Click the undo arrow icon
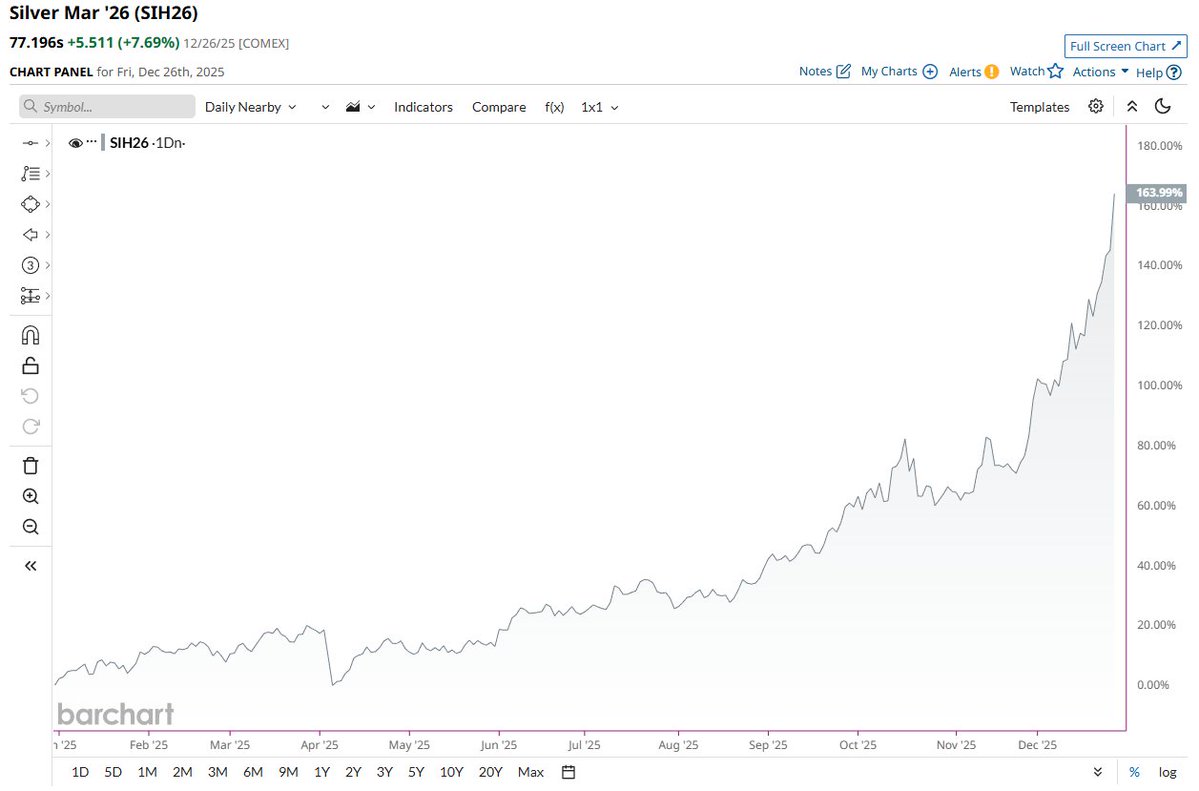Screen dimensions: 1199x791 pyautogui.click(x=30, y=396)
